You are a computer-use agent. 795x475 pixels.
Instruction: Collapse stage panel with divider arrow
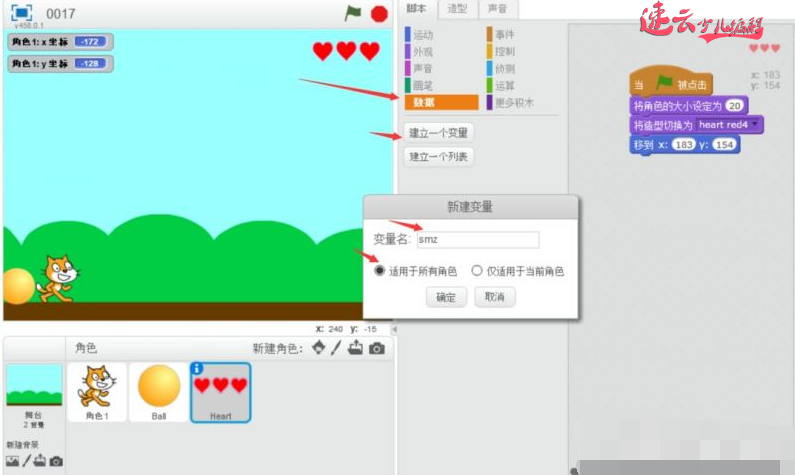[394, 329]
